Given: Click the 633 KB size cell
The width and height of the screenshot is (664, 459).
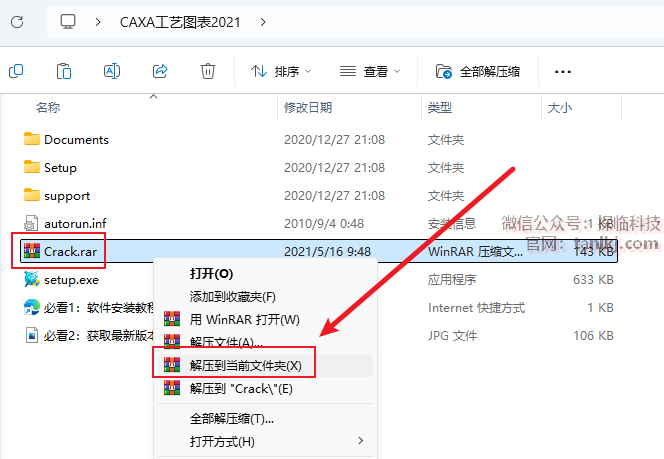Looking at the screenshot, I should (x=593, y=279).
